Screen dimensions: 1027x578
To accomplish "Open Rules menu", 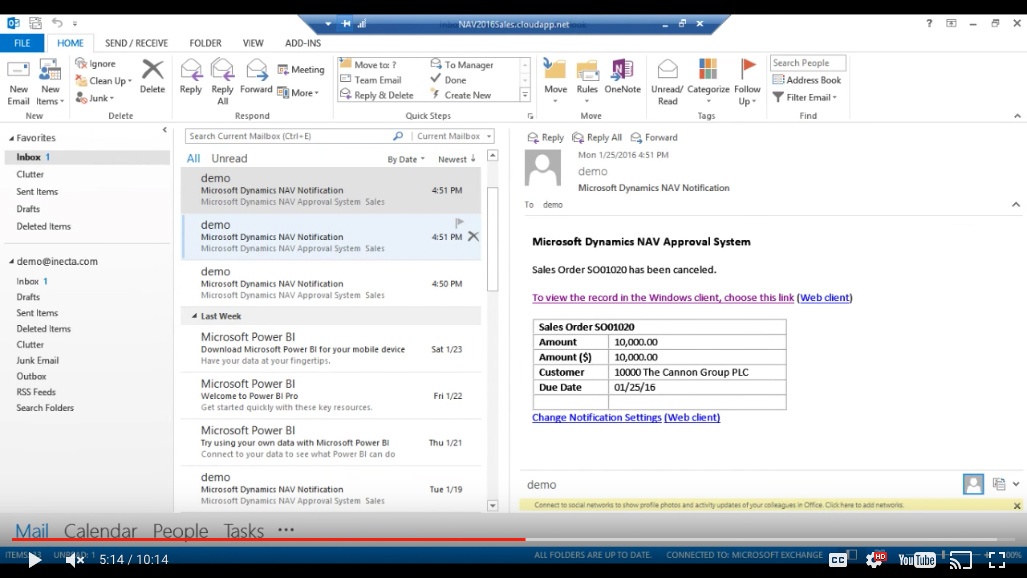I will (x=587, y=82).
